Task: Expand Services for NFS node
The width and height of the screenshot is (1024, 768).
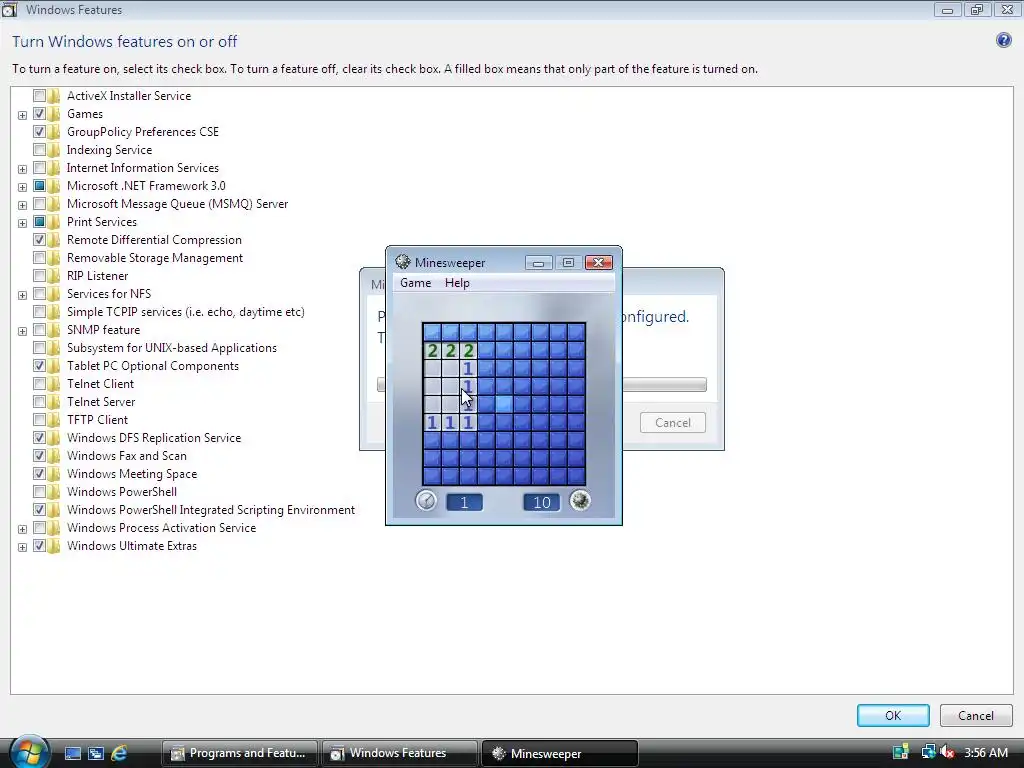Action: (x=22, y=295)
